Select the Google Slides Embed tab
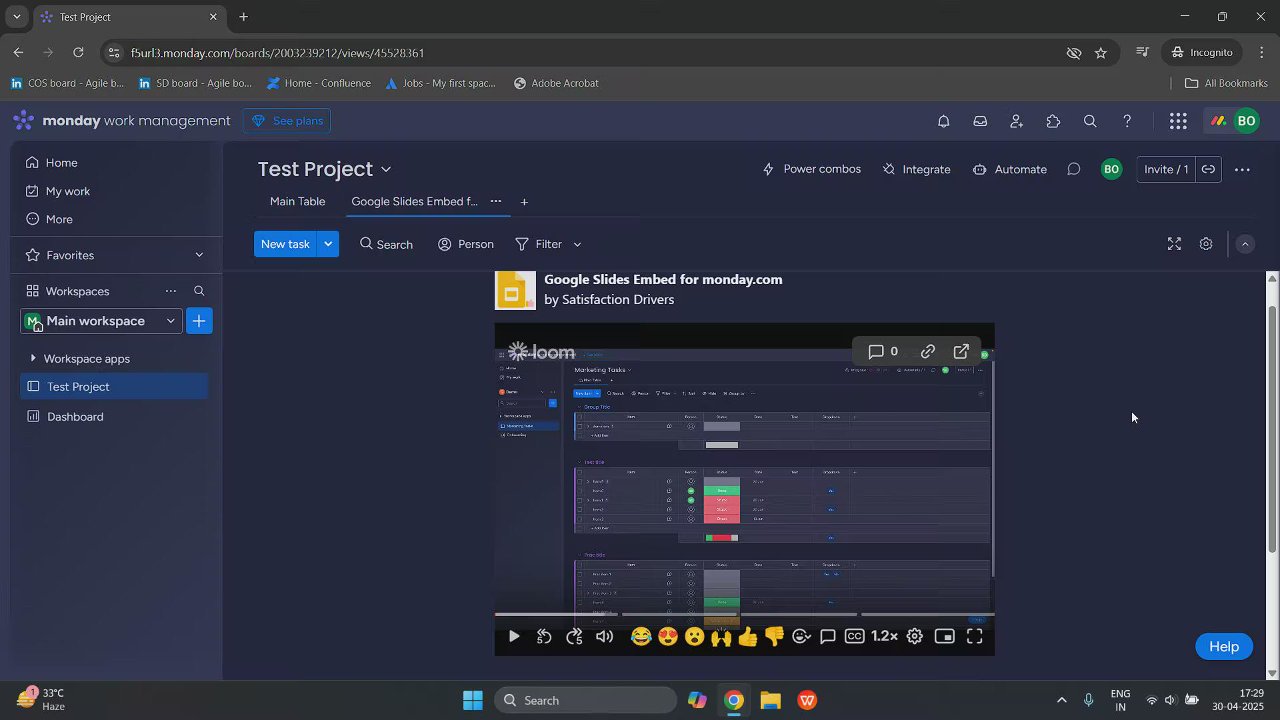The height and width of the screenshot is (720, 1280). point(414,201)
